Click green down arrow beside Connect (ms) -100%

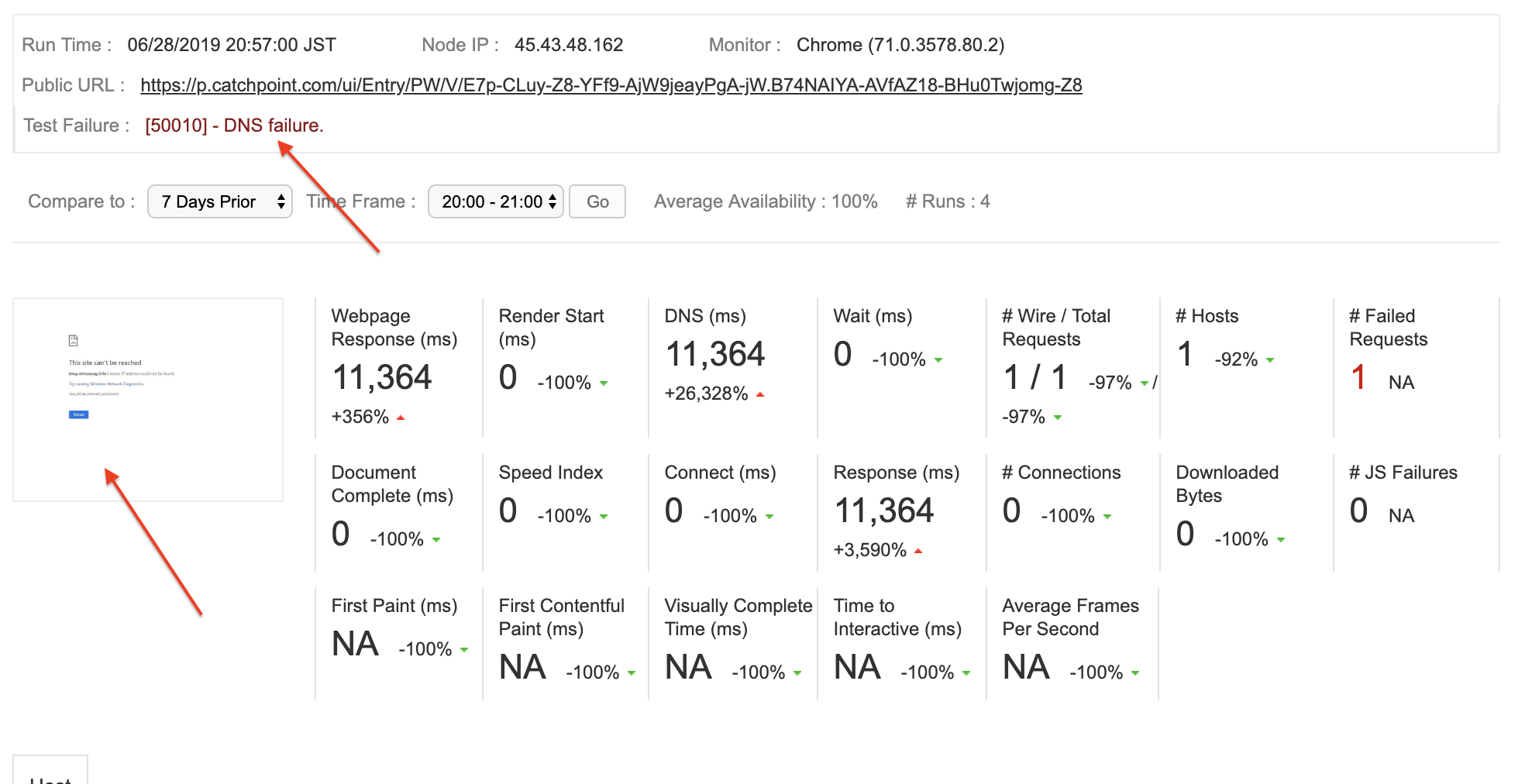pyautogui.click(x=769, y=517)
